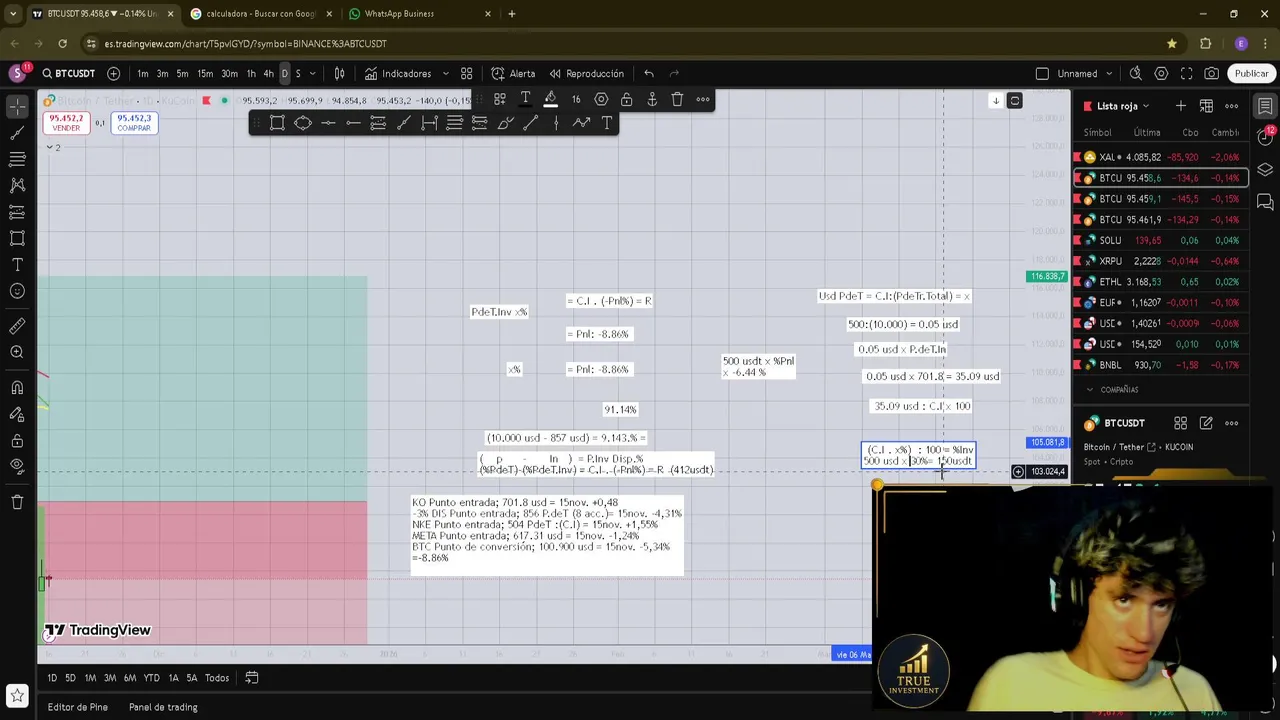Toggle magnet mode in left sidebar
Screen dimensions: 1280x720
(17, 387)
